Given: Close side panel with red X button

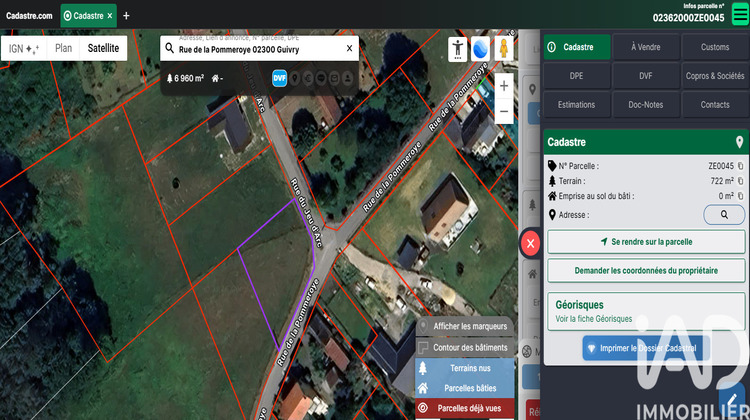Looking at the screenshot, I should pos(531,244).
